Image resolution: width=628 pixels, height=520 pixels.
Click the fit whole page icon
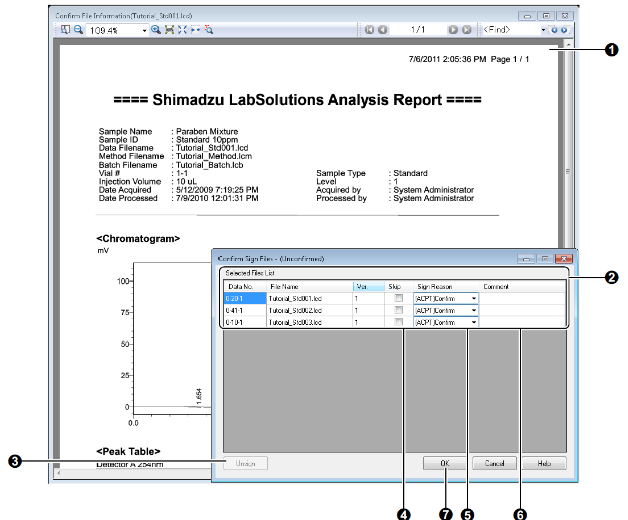coord(182,30)
